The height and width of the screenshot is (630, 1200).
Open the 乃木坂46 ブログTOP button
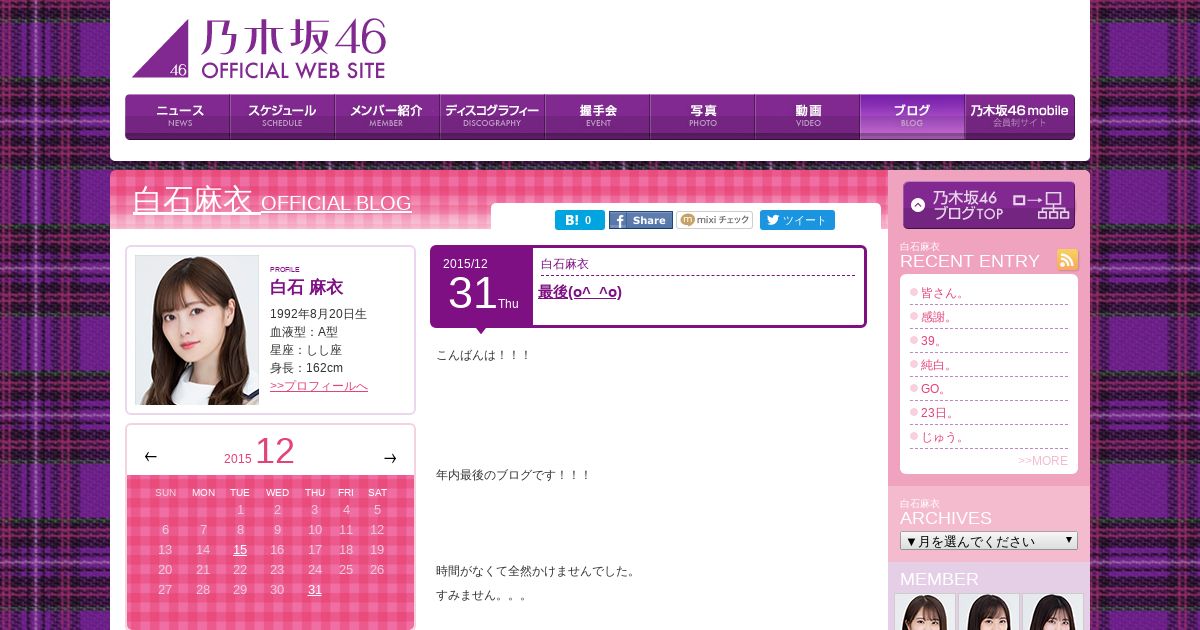(989, 205)
